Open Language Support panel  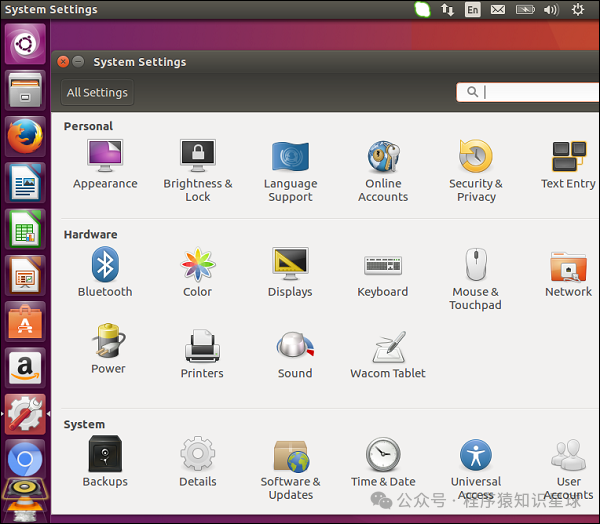click(290, 171)
